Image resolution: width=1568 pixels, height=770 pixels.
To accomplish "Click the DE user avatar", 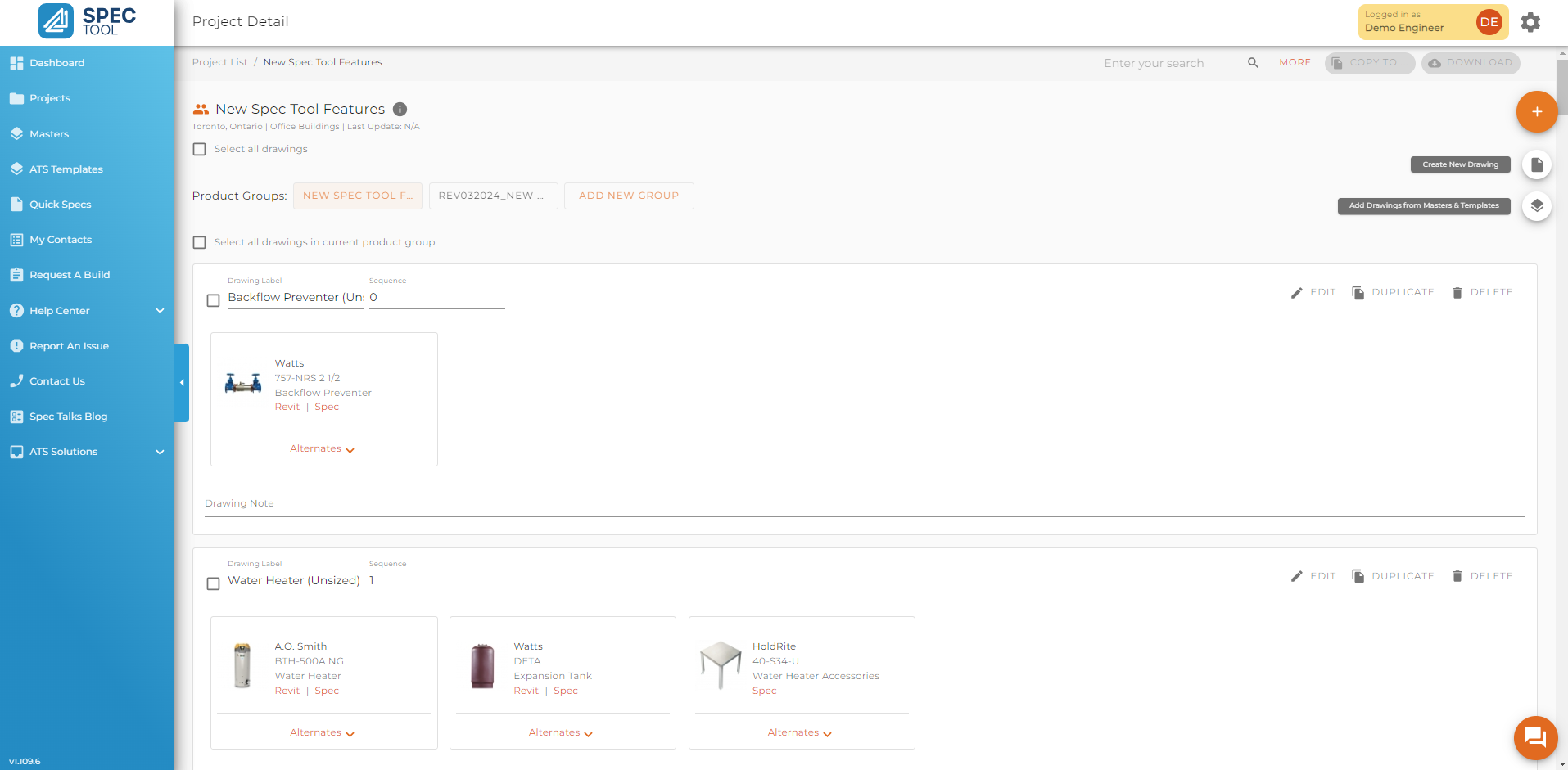I will 1489,22.
